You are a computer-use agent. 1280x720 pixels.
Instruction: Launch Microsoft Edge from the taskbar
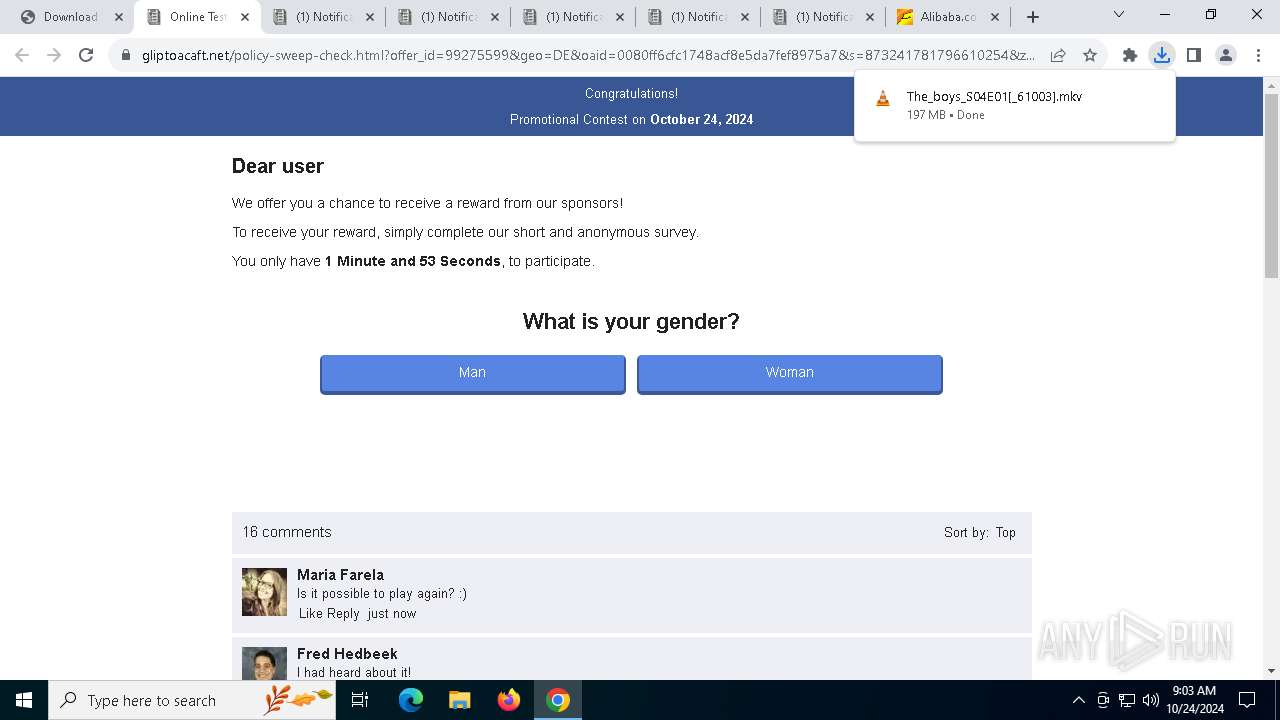point(410,700)
